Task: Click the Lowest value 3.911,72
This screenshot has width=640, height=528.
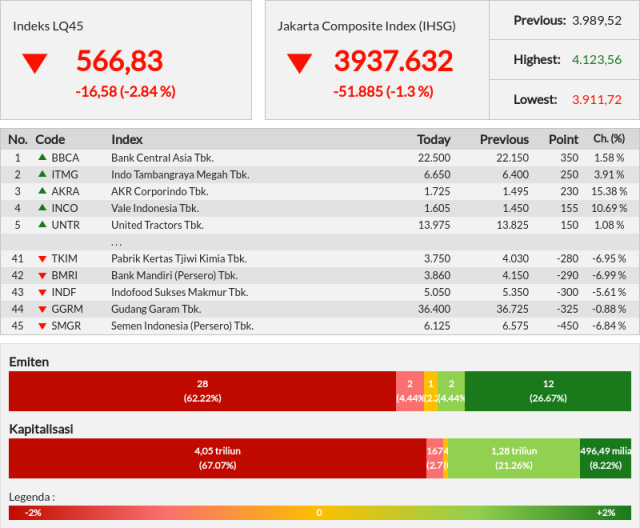Action: 597,100
